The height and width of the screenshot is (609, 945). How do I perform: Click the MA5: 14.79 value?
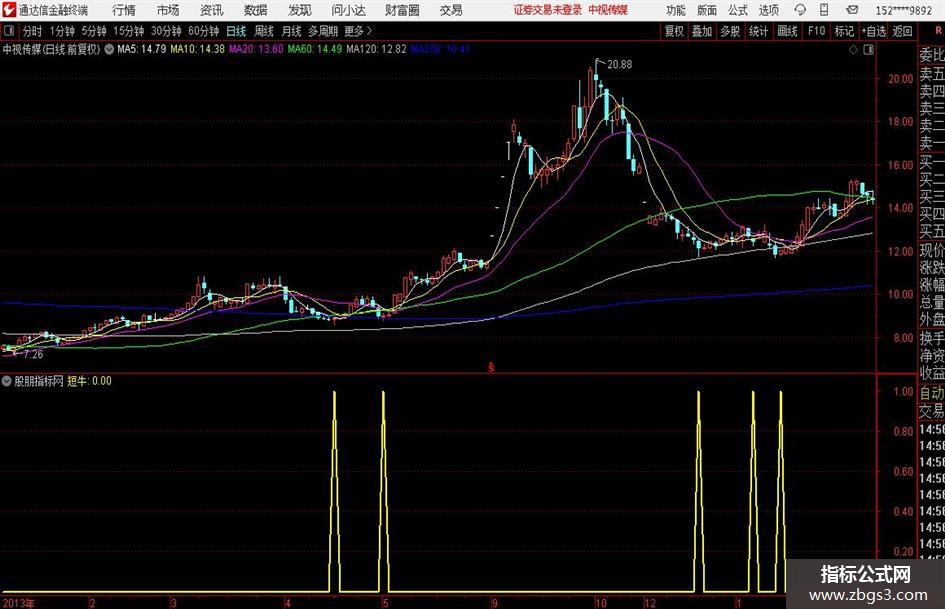[142, 49]
